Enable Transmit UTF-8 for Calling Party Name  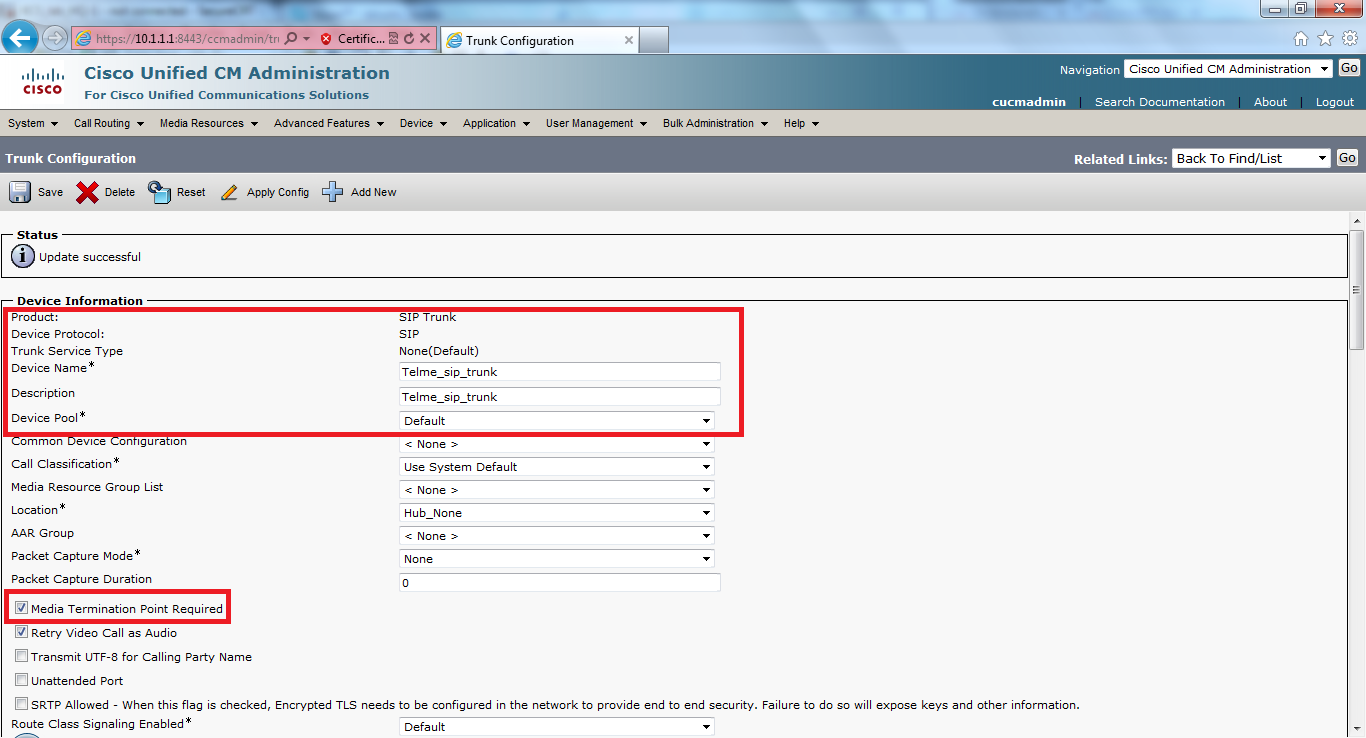[x=22, y=656]
